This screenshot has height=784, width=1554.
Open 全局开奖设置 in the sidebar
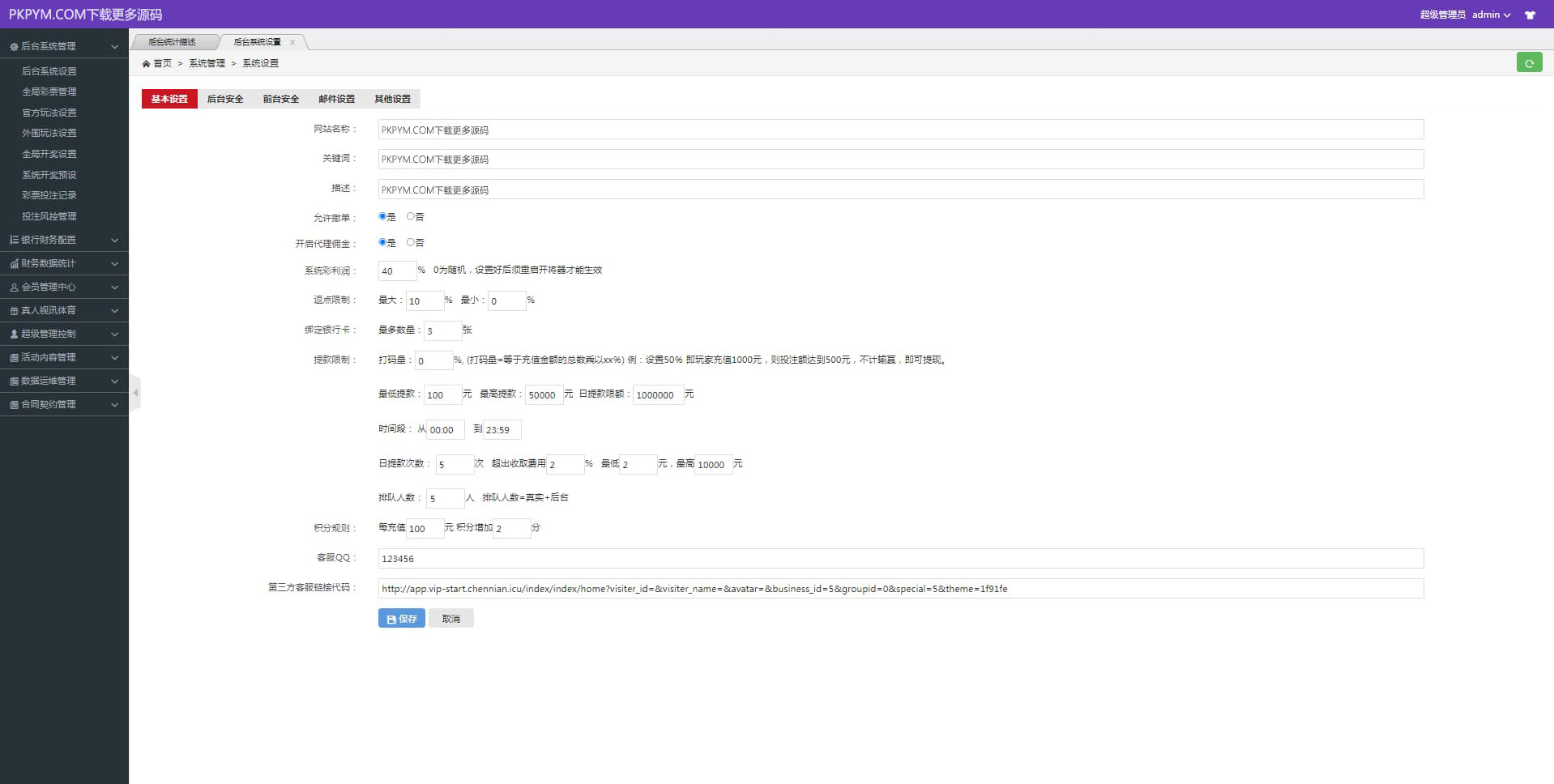coord(49,154)
